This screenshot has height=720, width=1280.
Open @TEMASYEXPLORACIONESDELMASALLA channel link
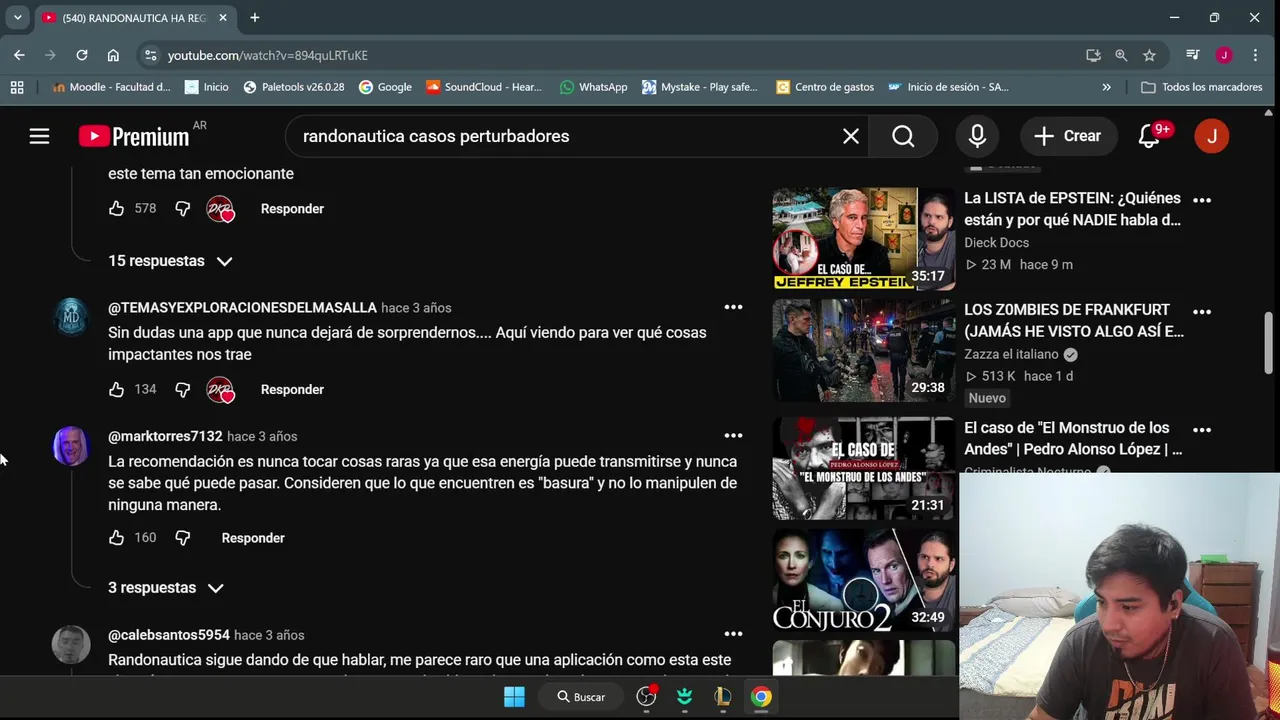click(242, 308)
